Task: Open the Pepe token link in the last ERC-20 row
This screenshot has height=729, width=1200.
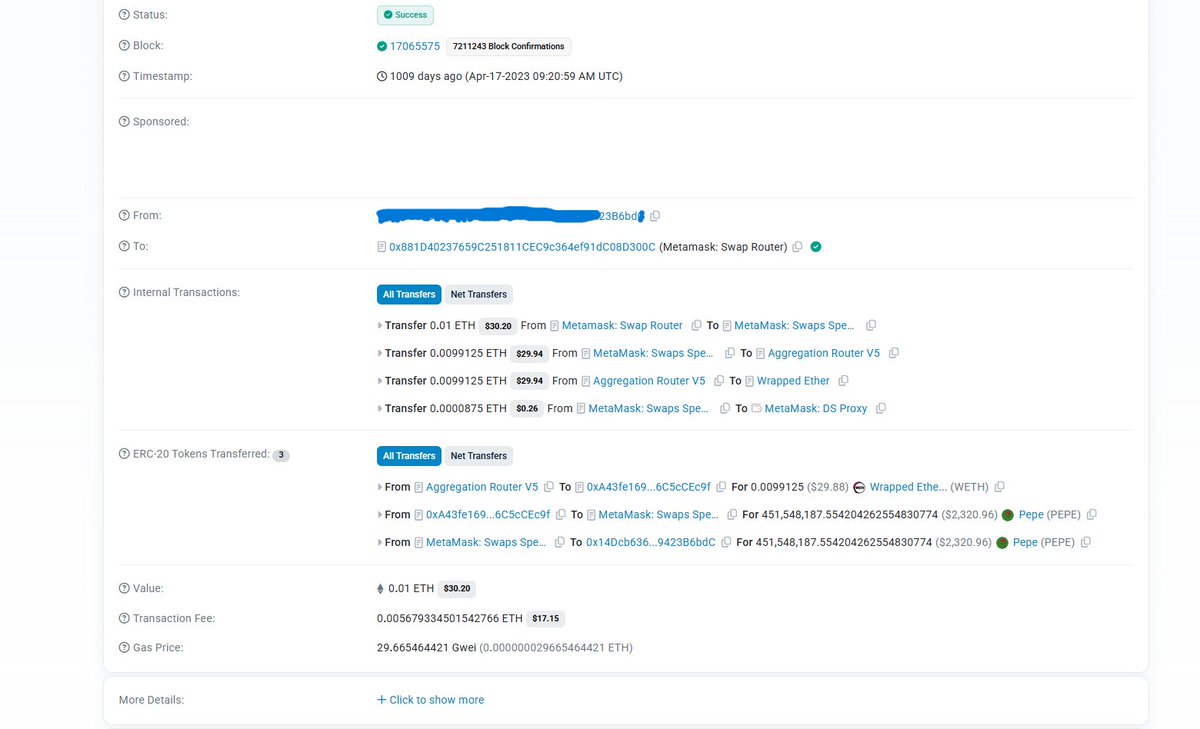Action: tap(1025, 542)
